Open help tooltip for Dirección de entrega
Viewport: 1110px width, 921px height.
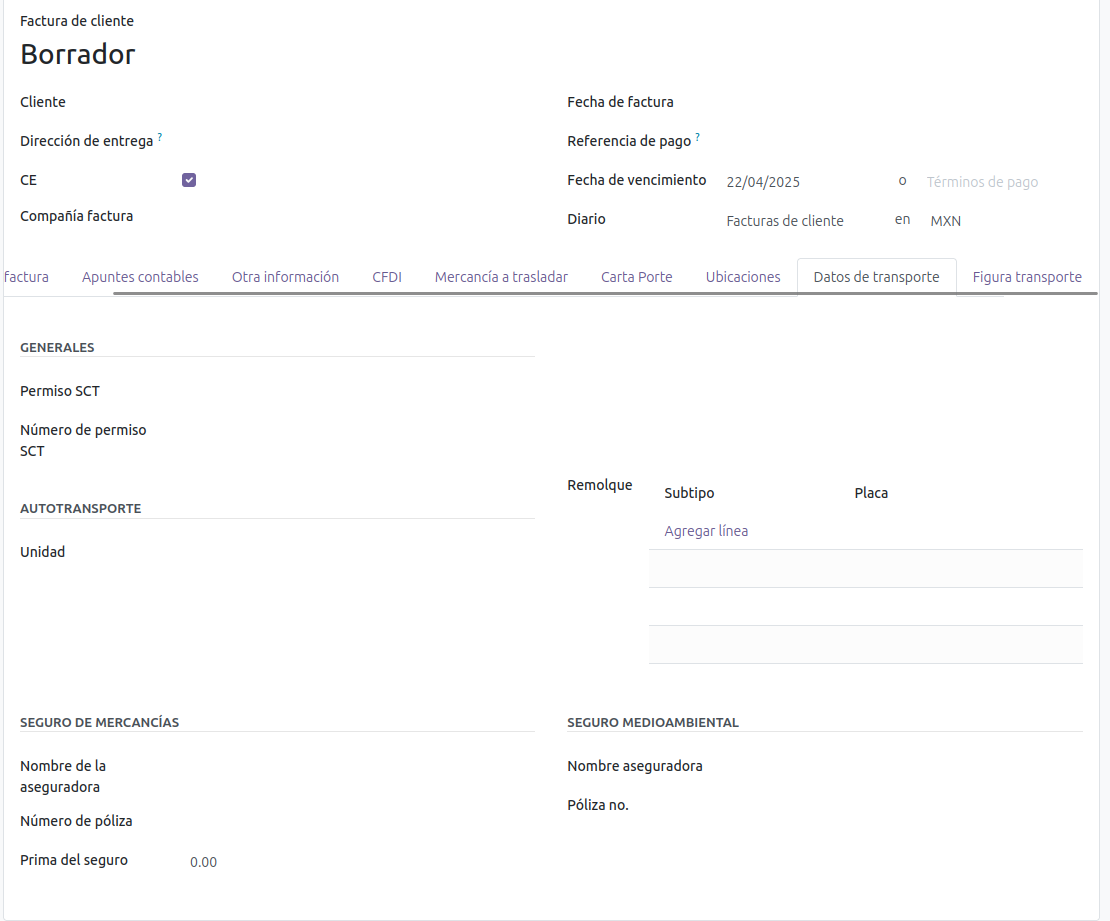[160, 138]
